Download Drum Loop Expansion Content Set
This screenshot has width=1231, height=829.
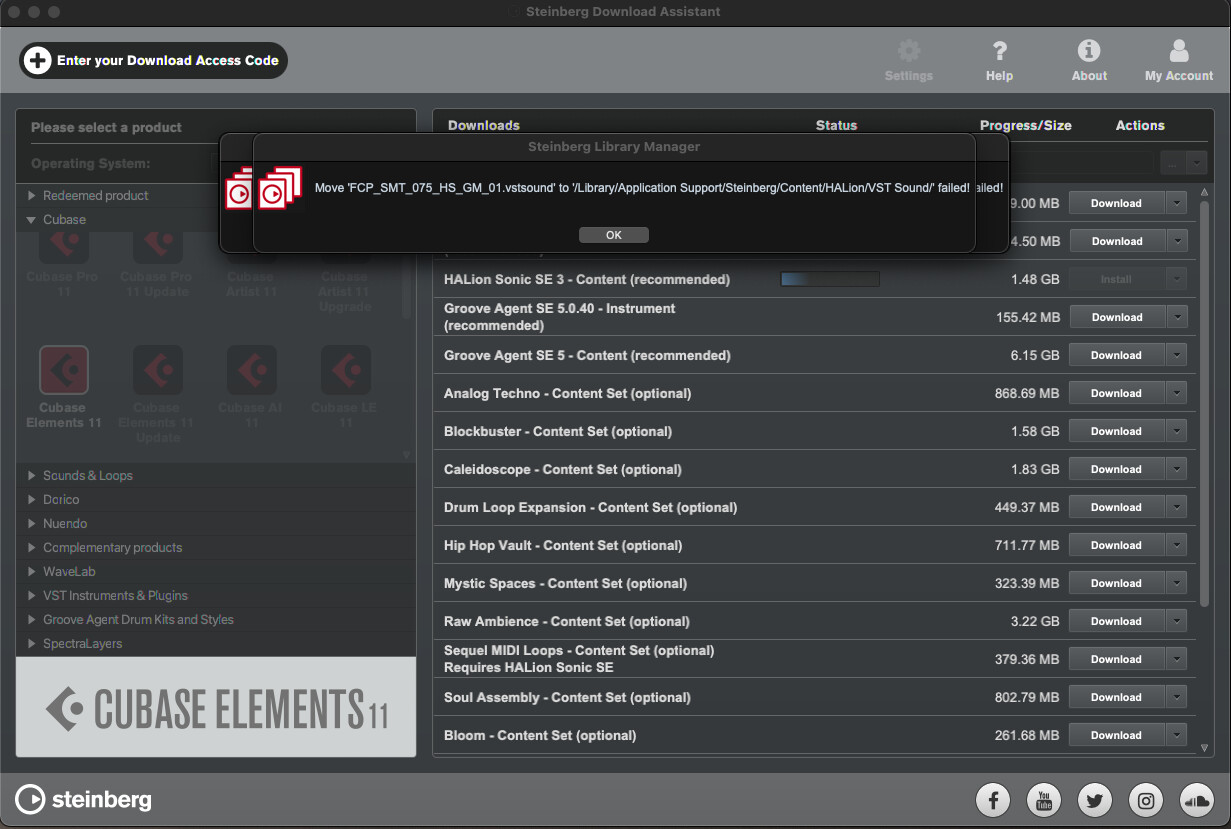(1117, 507)
